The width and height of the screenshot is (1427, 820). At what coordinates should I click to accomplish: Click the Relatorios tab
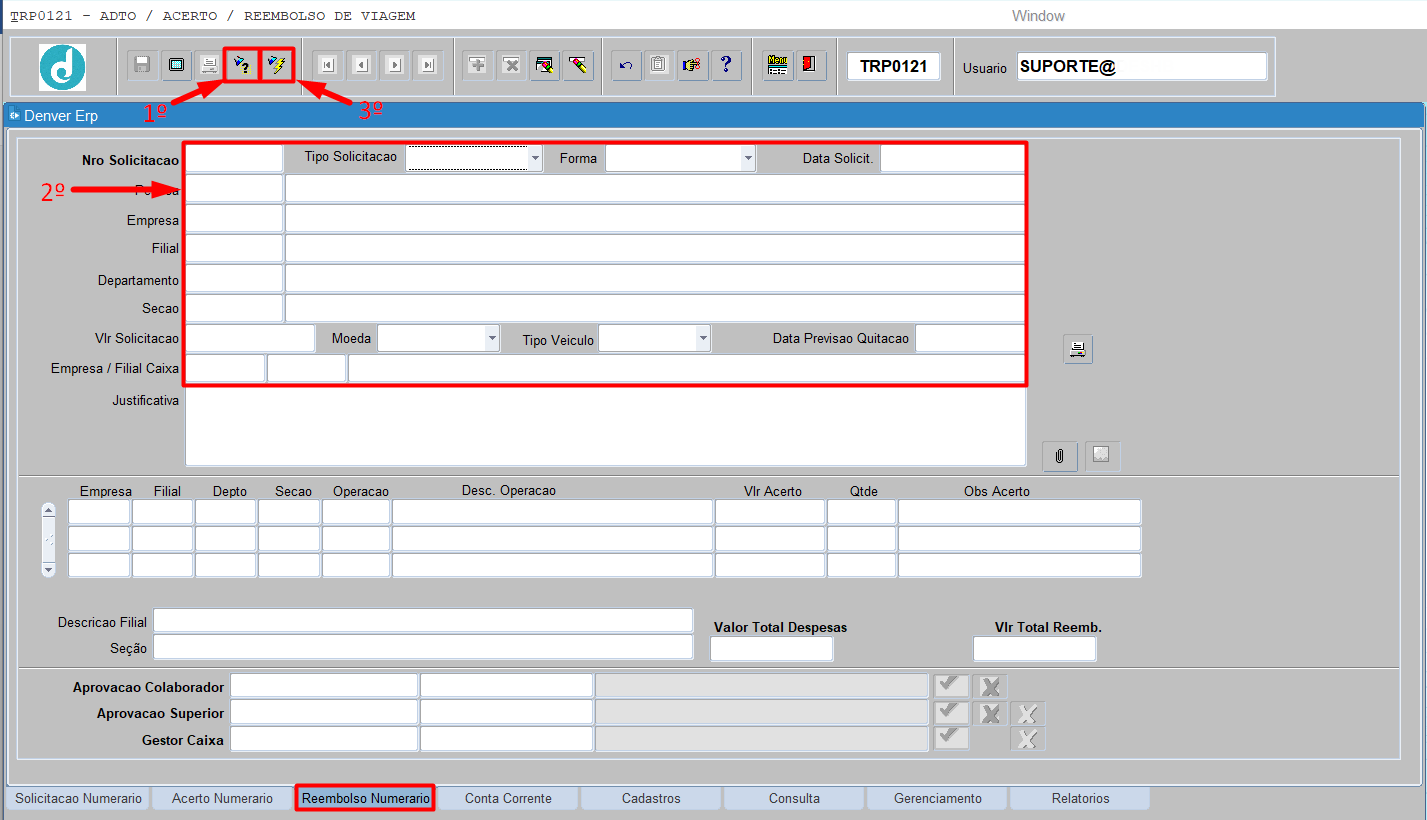click(x=1080, y=798)
